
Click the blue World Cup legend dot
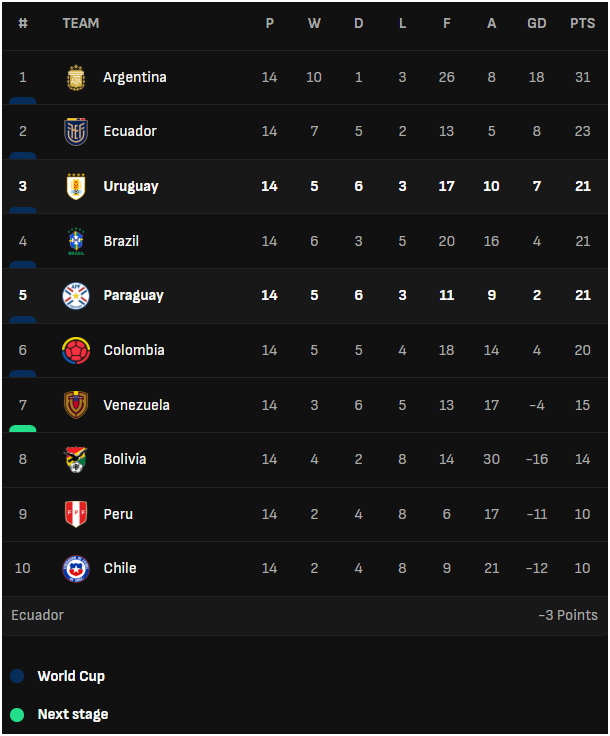tap(17, 676)
